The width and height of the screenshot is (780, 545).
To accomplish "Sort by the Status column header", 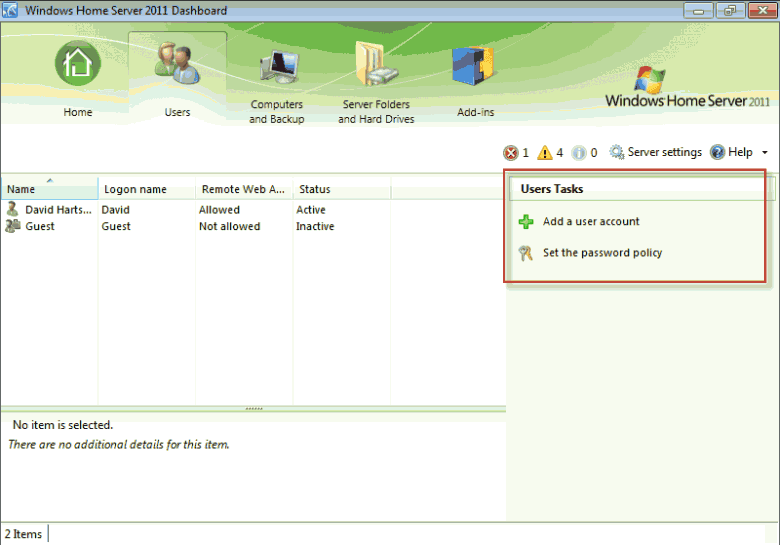I will (342, 189).
